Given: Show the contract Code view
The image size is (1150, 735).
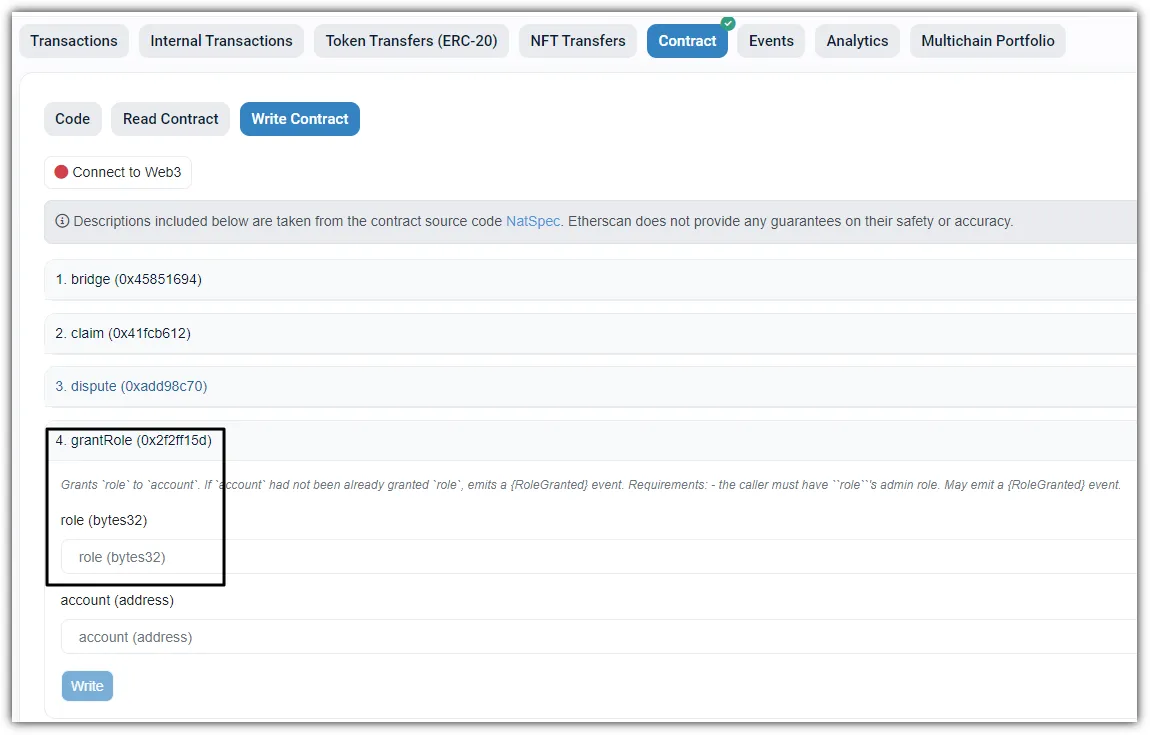Looking at the screenshot, I should 73,119.
